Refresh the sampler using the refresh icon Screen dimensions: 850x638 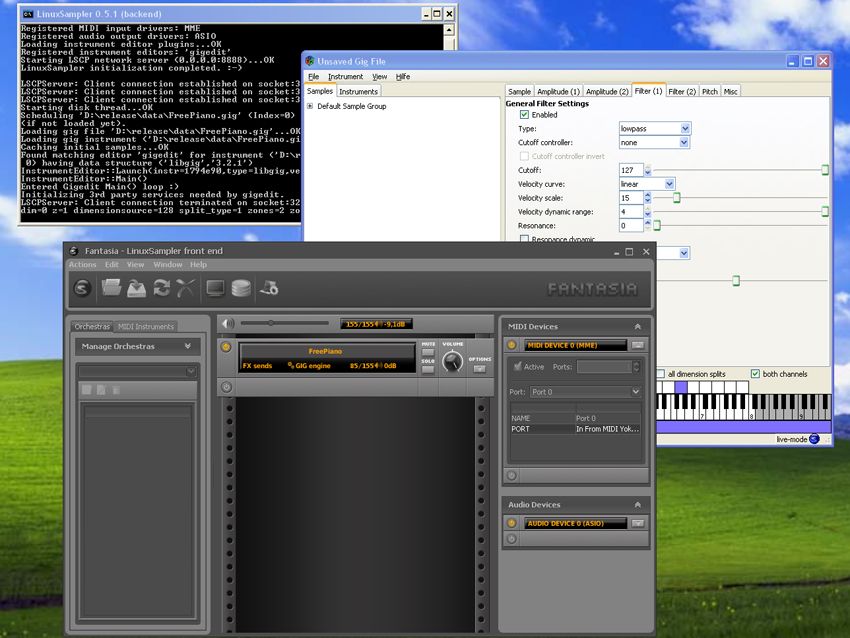point(160,287)
